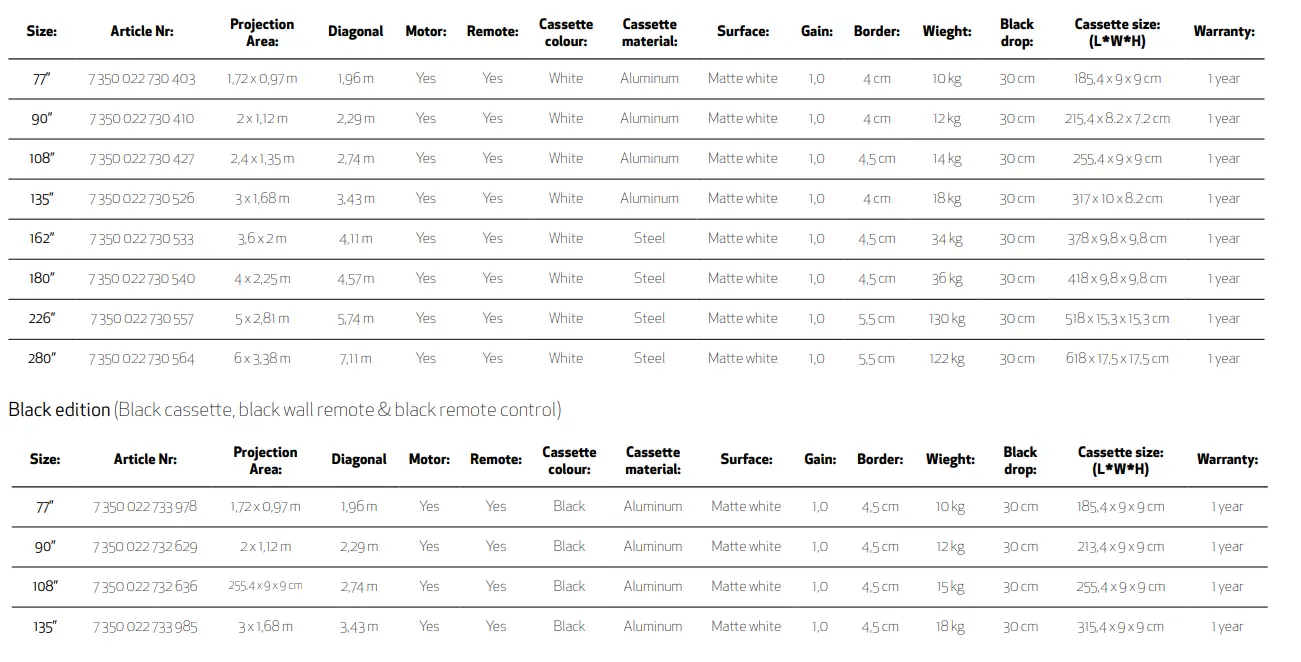Click the Diagonal header in top table
Viewport: 1301px width, 662px height.
(x=356, y=31)
